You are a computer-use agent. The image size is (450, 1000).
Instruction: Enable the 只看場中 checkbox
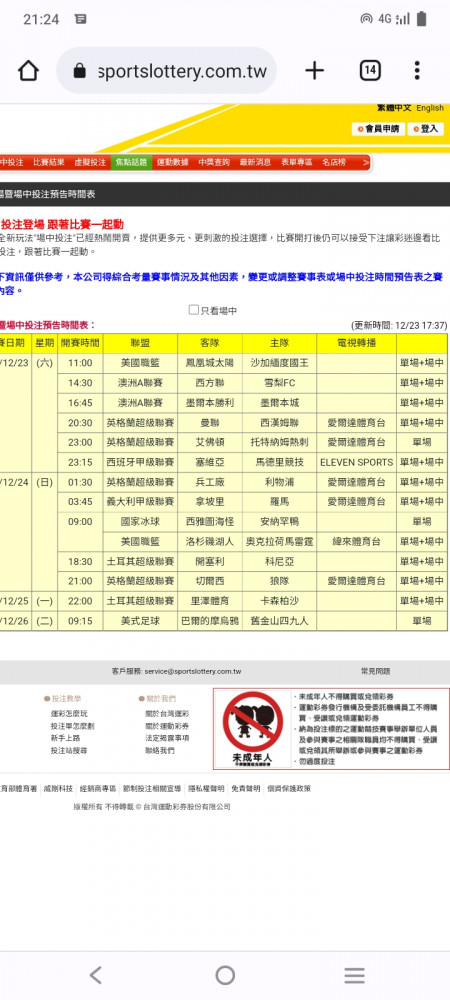[x=194, y=310]
